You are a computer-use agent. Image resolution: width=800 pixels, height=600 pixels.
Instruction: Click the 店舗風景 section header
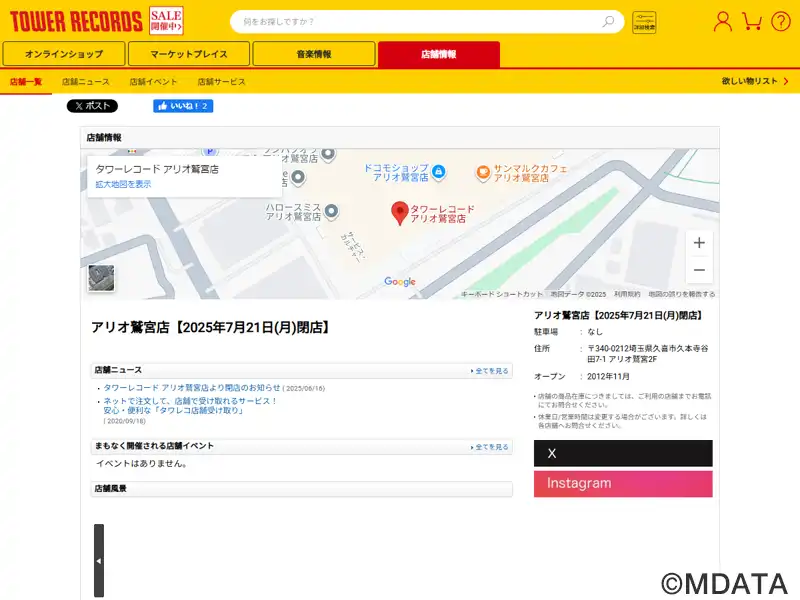pos(302,489)
